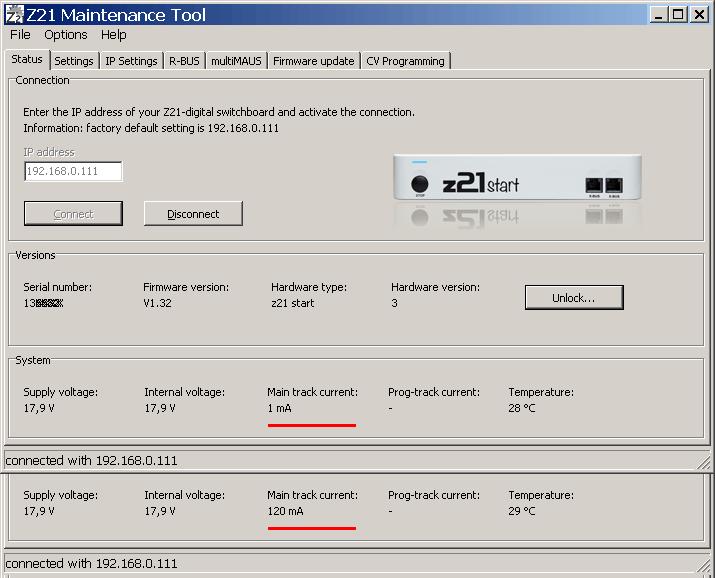715x578 pixels.
Task: Click the main track current value 1 mA
Action: (x=280, y=408)
